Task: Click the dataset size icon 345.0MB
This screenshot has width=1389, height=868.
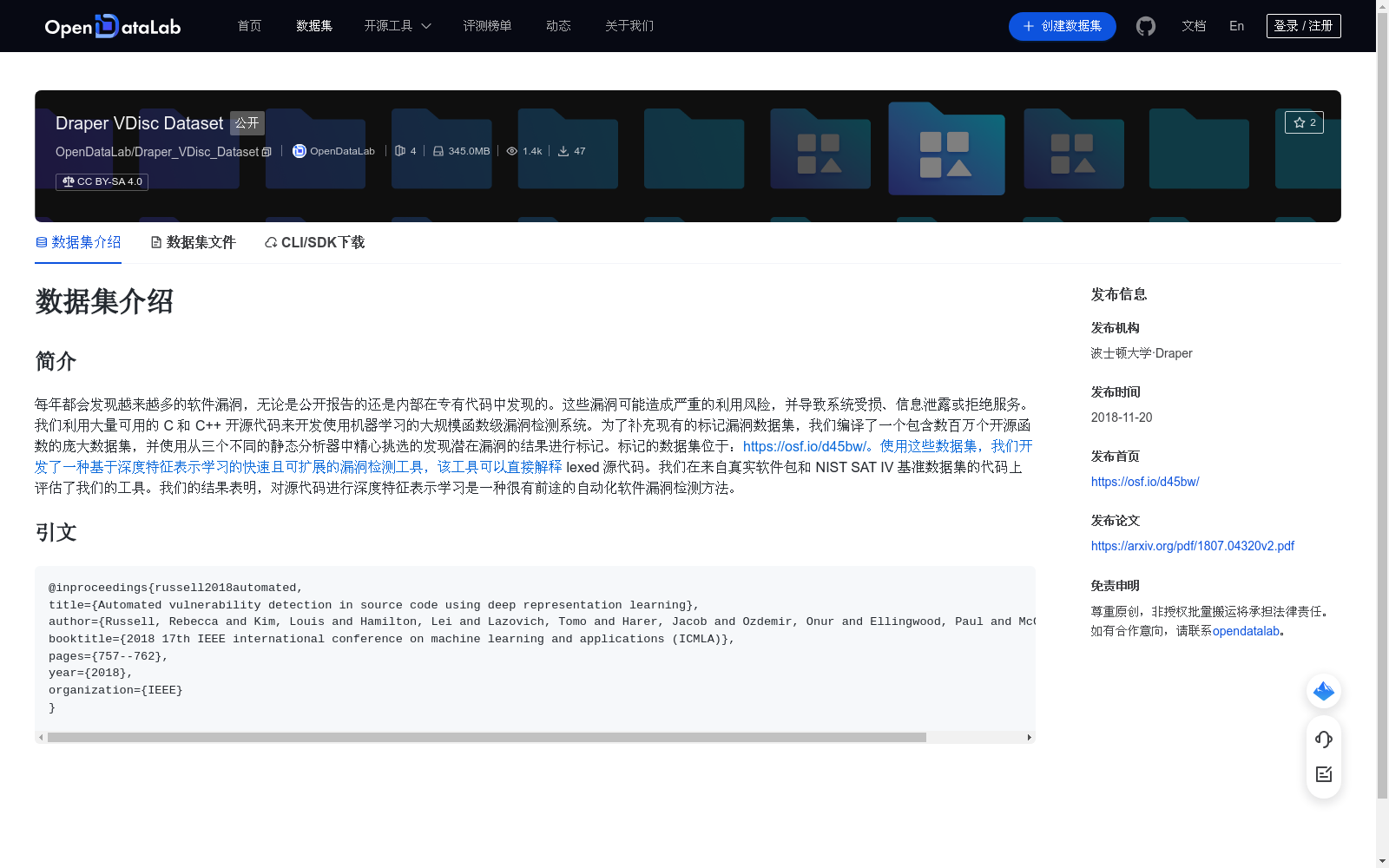Action: (x=438, y=151)
